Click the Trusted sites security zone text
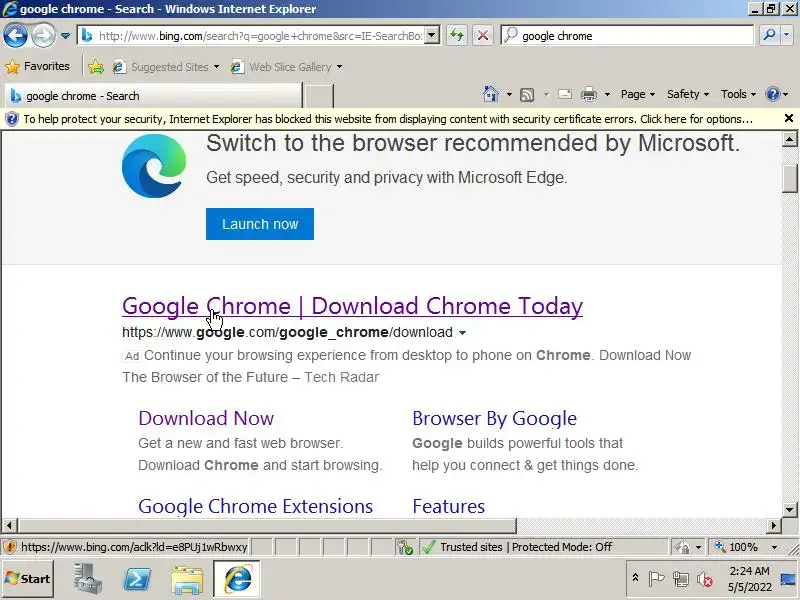The width and height of the screenshot is (800, 600). click(471, 547)
